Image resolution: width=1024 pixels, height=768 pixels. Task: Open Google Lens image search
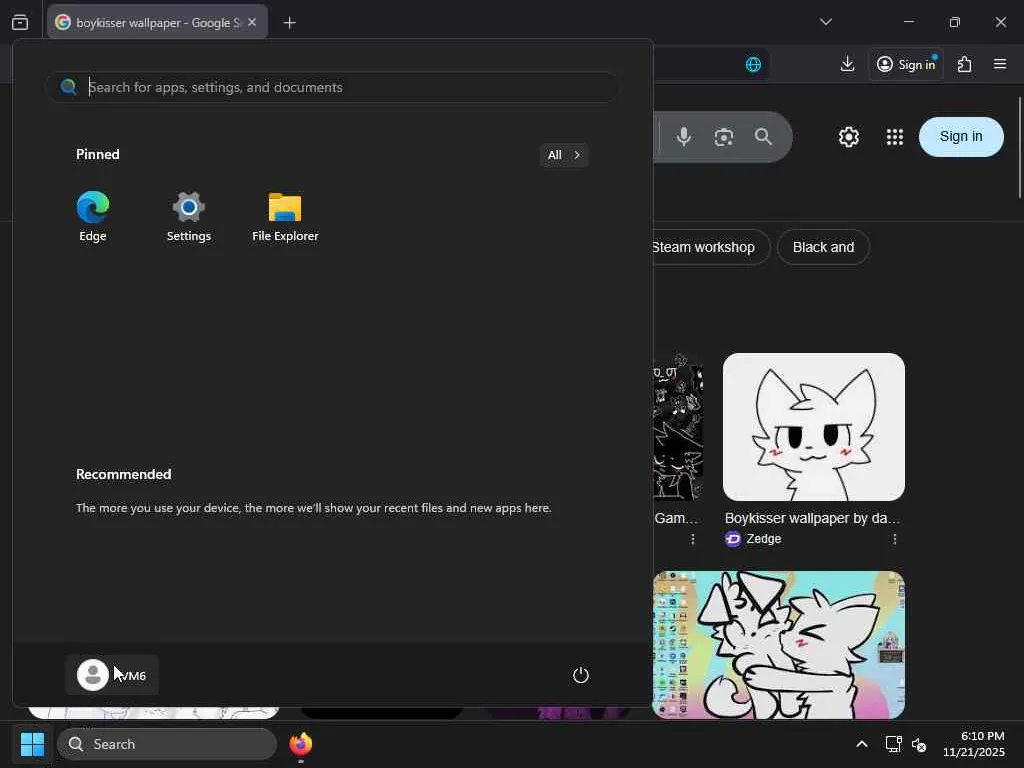point(724,137)
